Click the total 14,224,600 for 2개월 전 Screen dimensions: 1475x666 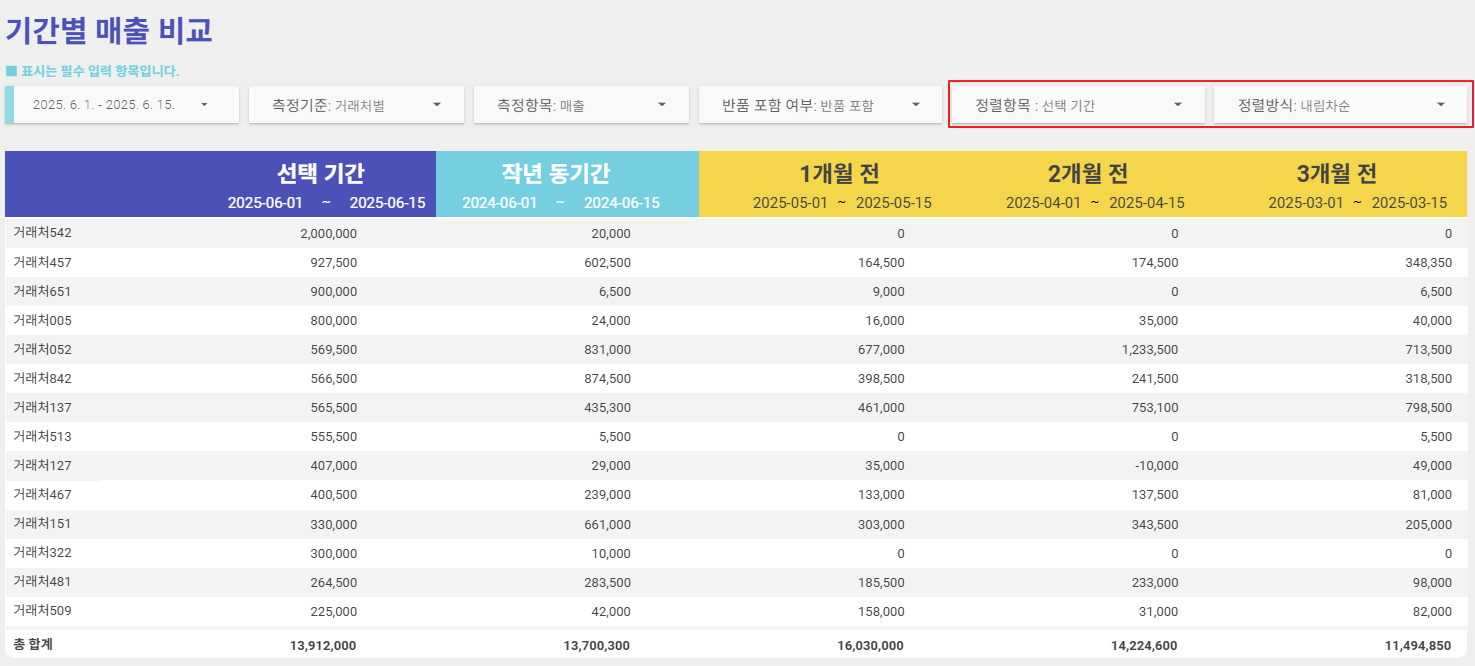coord(1144,645)
